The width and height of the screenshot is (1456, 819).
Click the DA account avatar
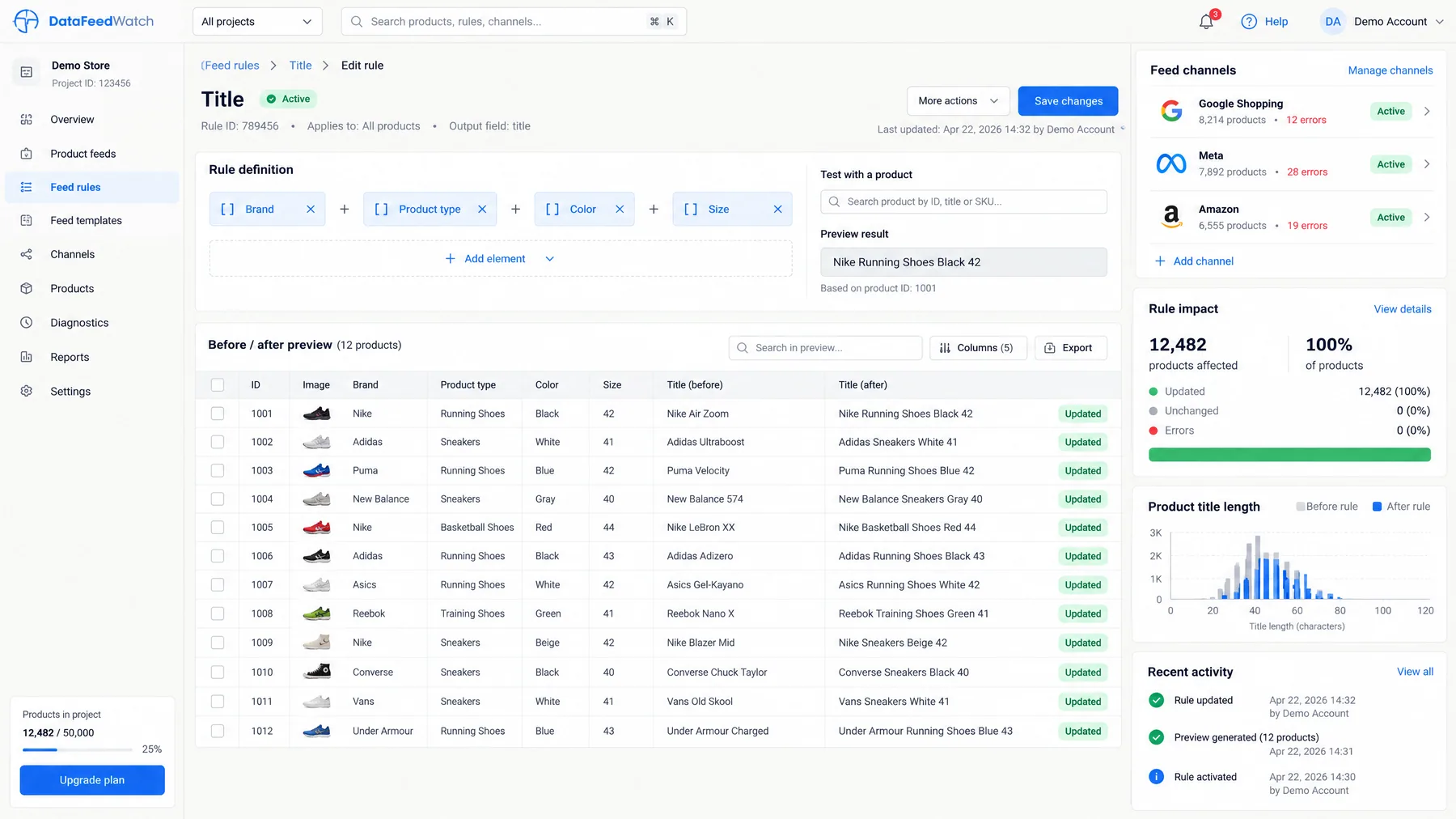click(x=1333, y=22)
